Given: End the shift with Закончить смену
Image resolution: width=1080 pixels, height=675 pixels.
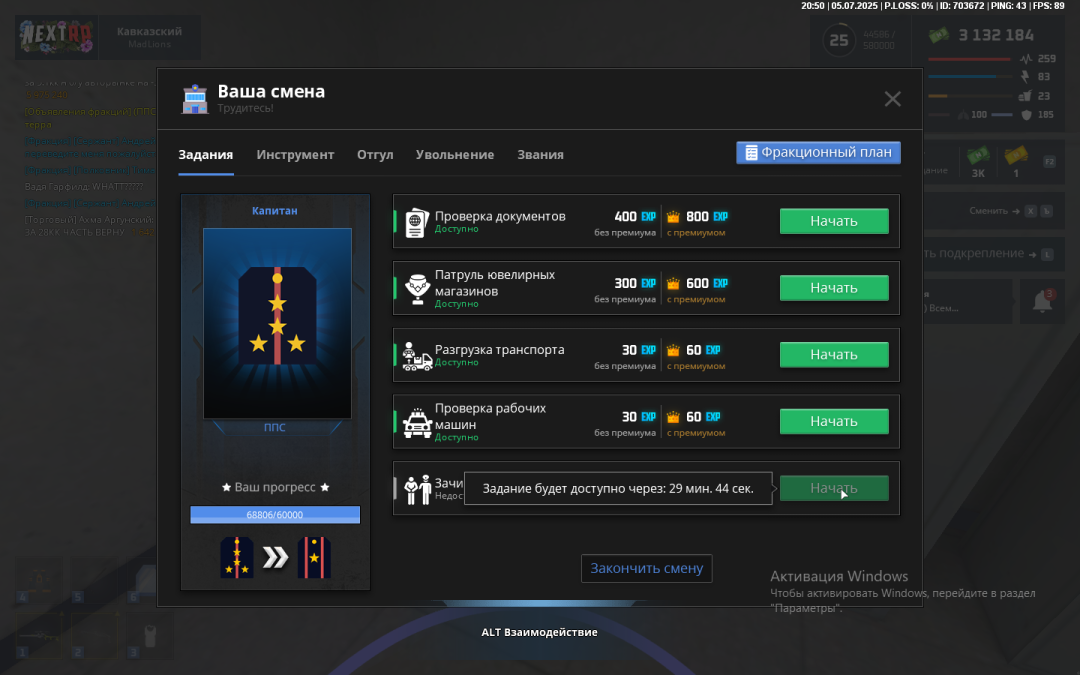Looking at the screenshot, I should 647,568.
